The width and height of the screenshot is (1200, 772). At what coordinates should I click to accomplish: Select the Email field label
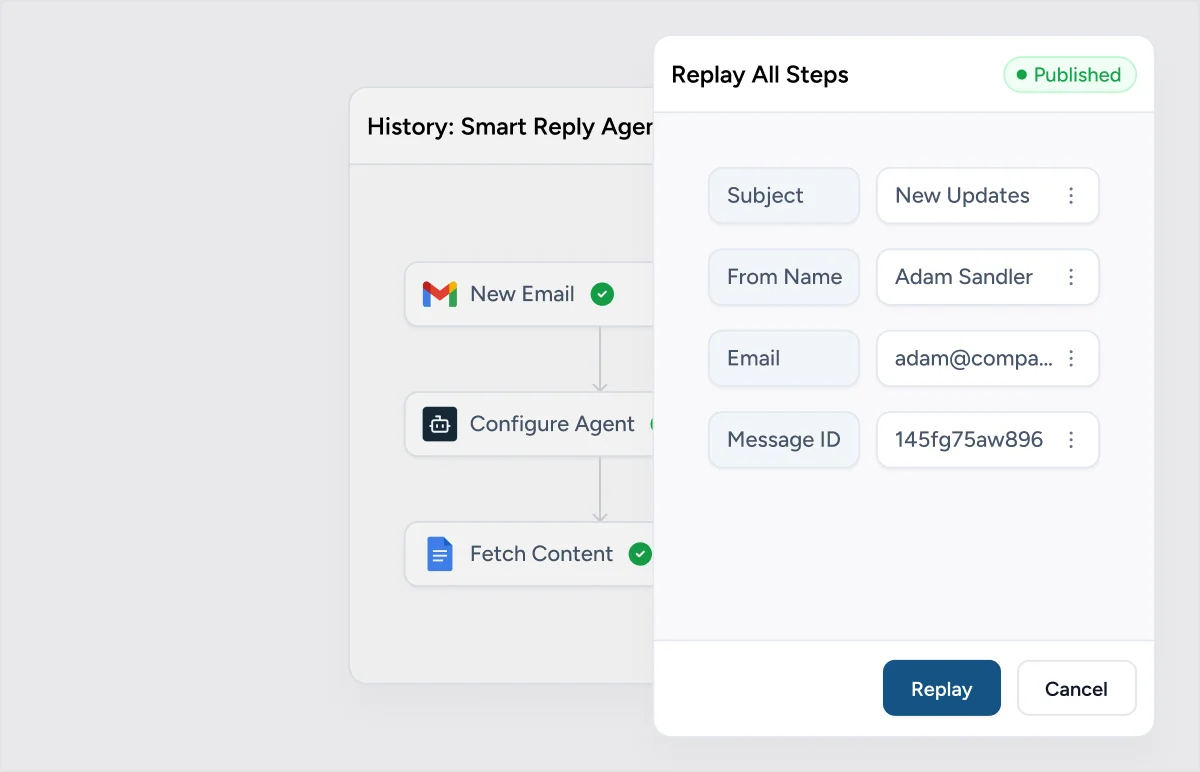[783, 358]
